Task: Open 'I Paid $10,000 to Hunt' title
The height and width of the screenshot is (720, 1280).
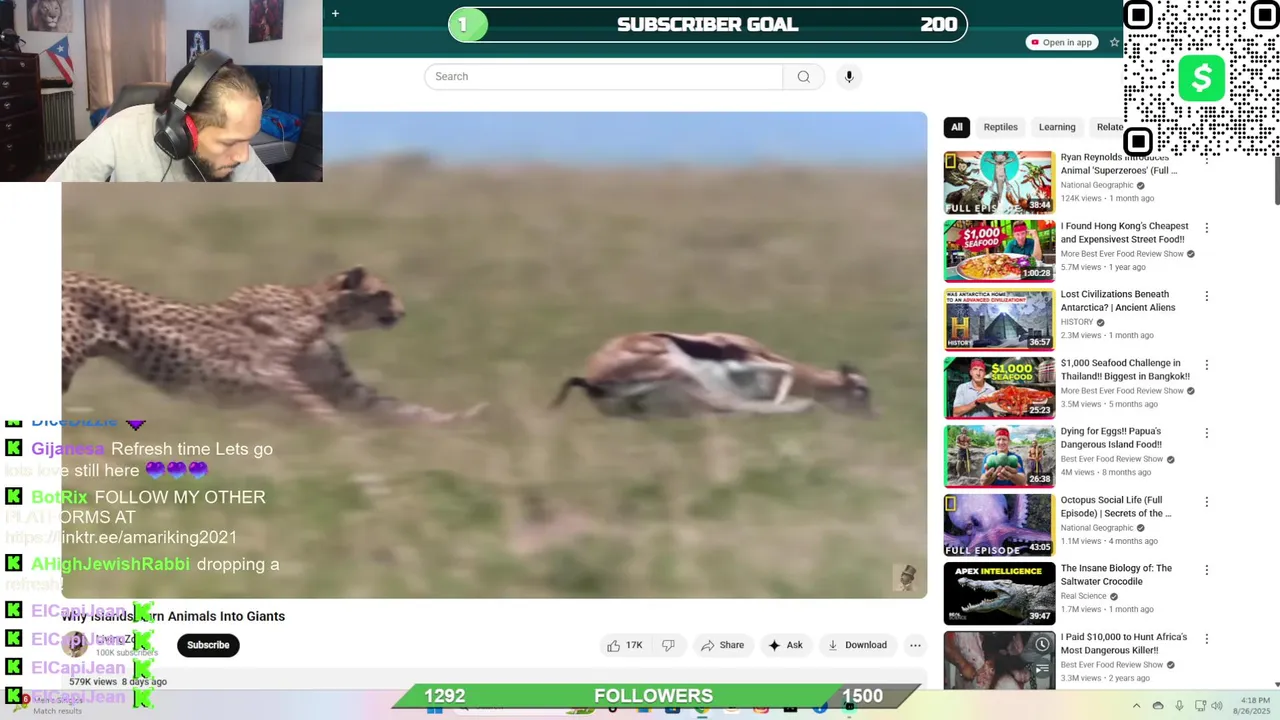Action: (x=1124, y=643)
